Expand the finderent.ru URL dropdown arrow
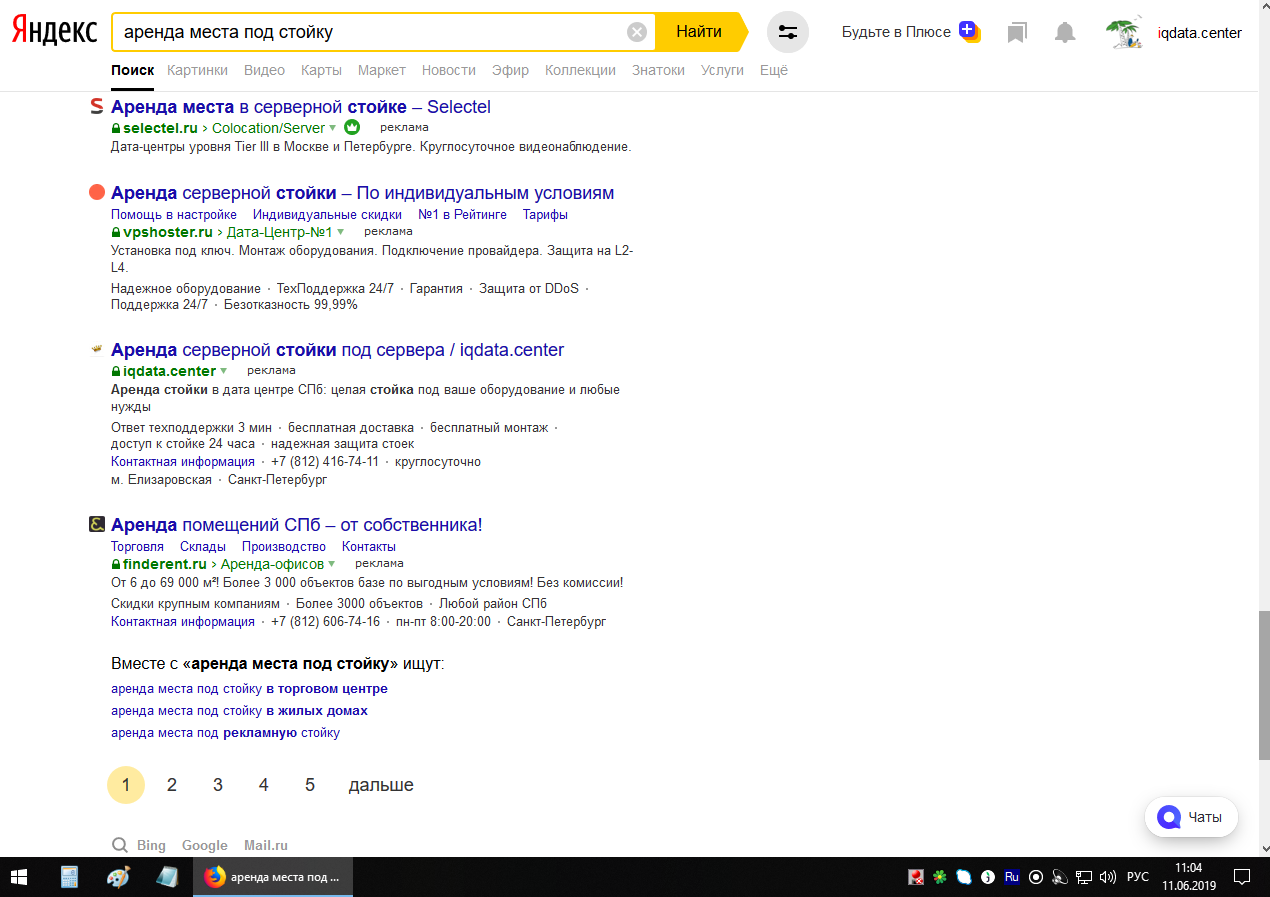Viewport: 1270px width, 897px height. click(x=331, y=564)
